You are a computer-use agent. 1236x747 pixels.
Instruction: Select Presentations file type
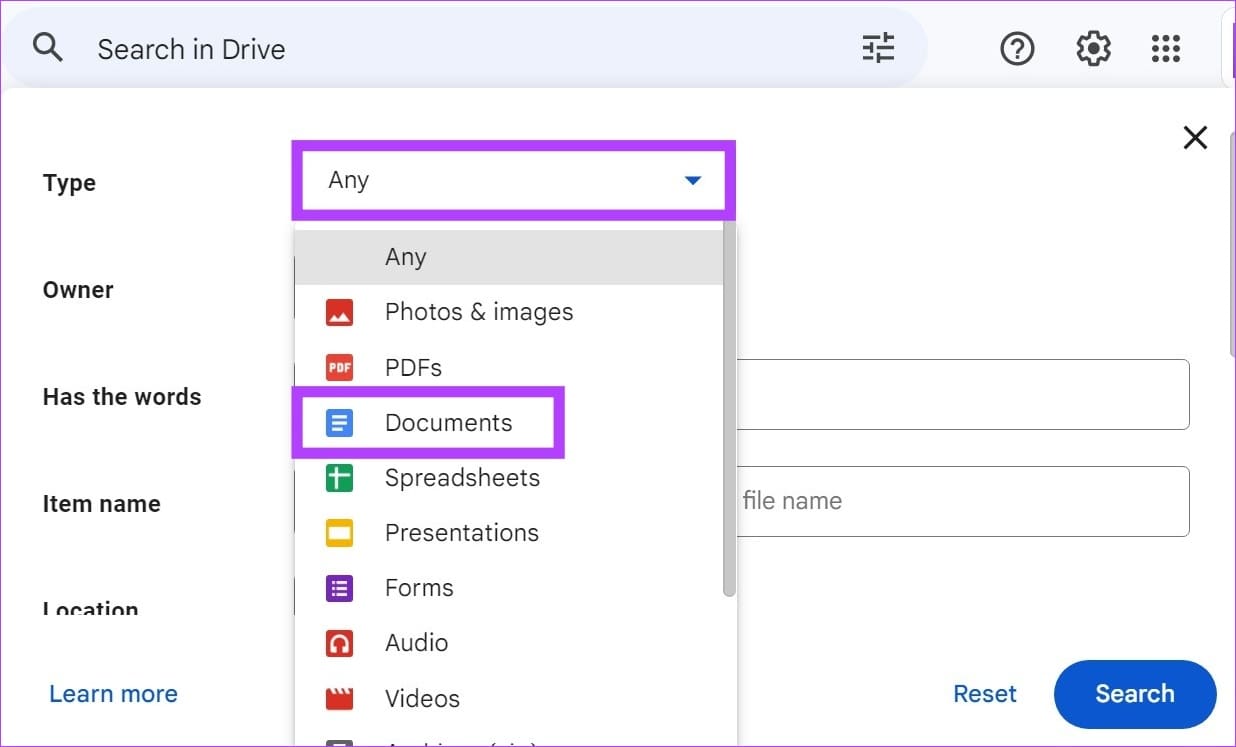coord(509,532)
